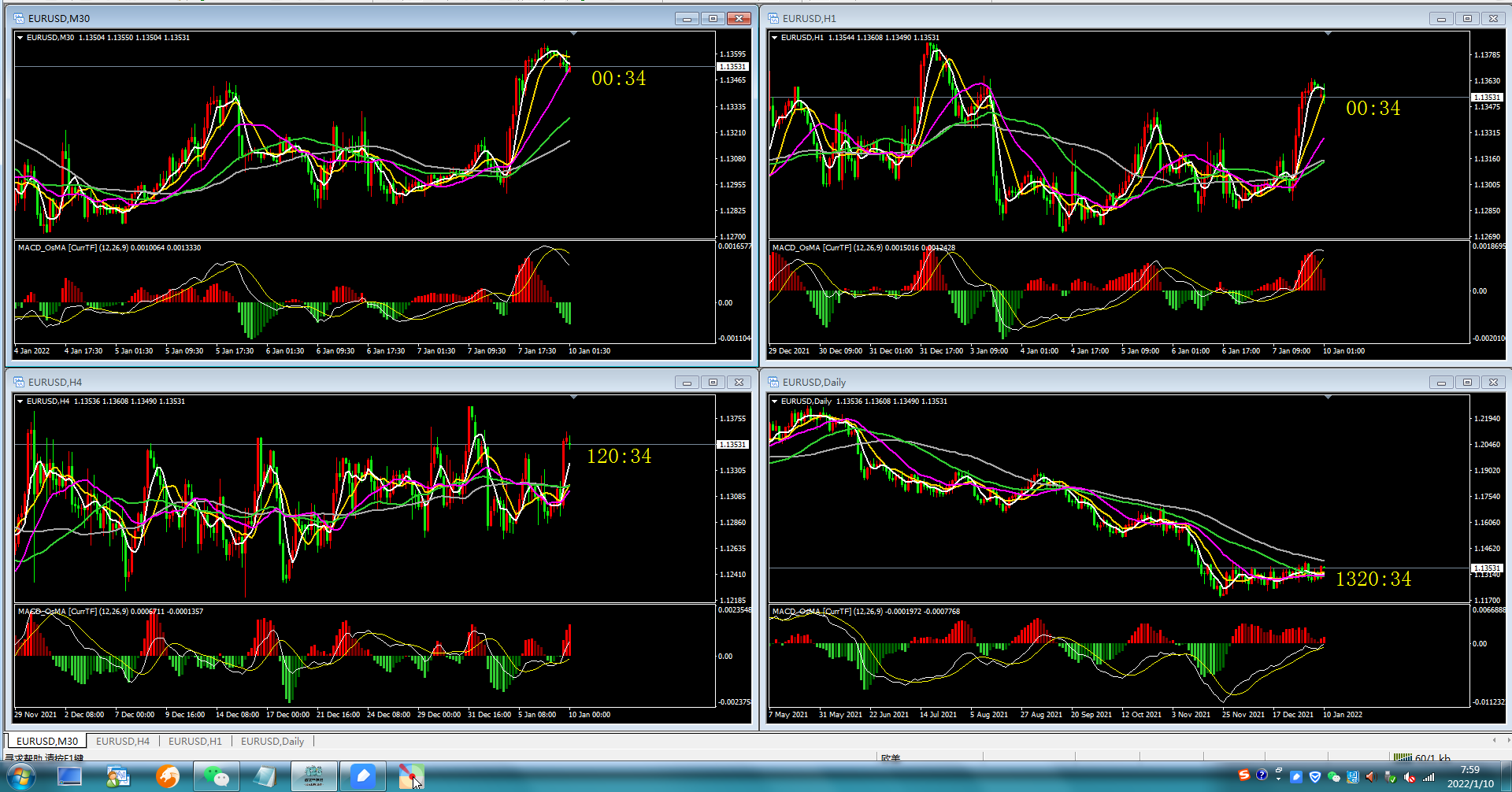This screenshot has width=1512, height=792.
Task: Click the blue question mark tray icon
Action: pos(1262,775)
